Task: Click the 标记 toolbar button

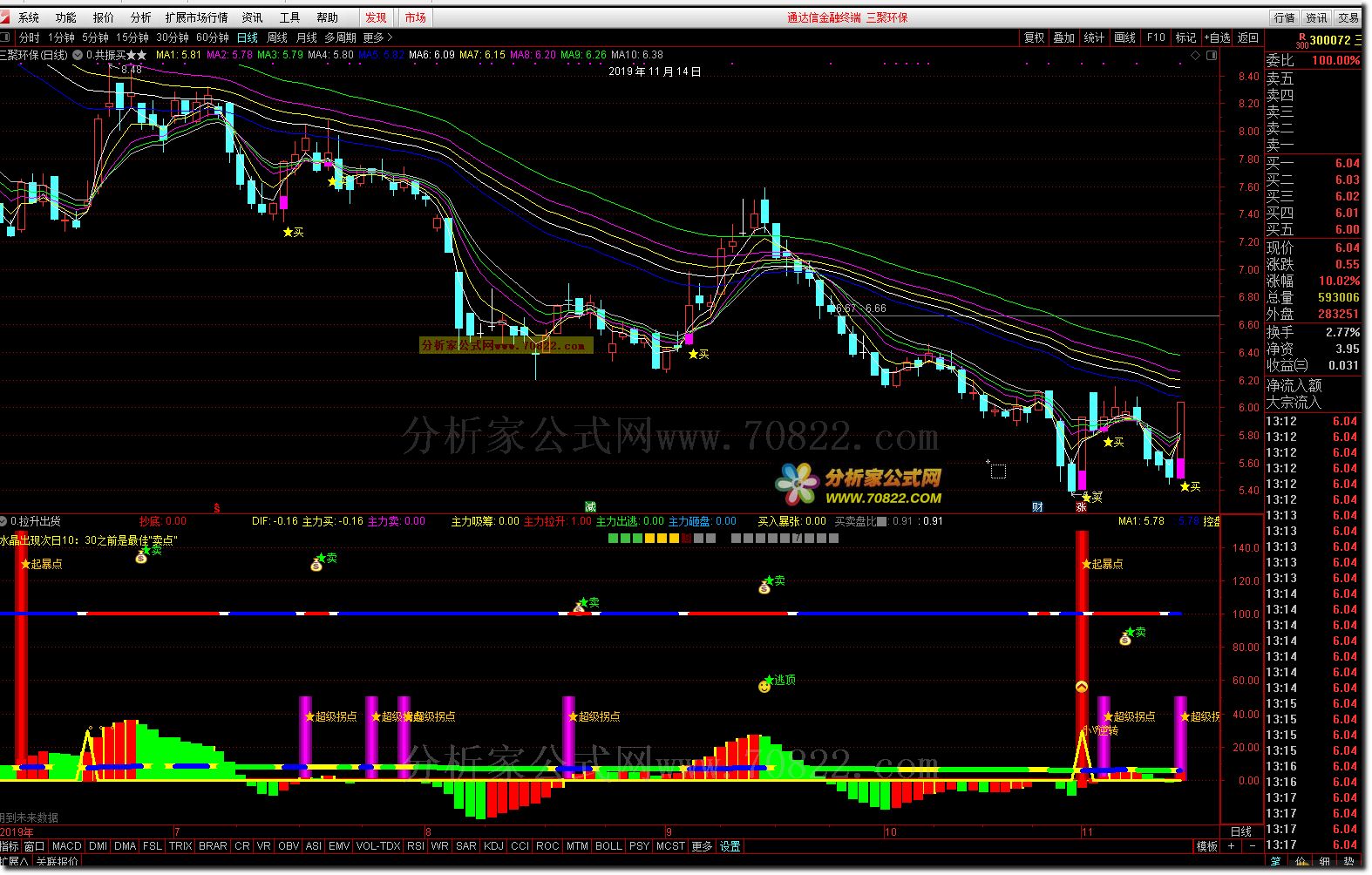Action: click(1185, 37)
